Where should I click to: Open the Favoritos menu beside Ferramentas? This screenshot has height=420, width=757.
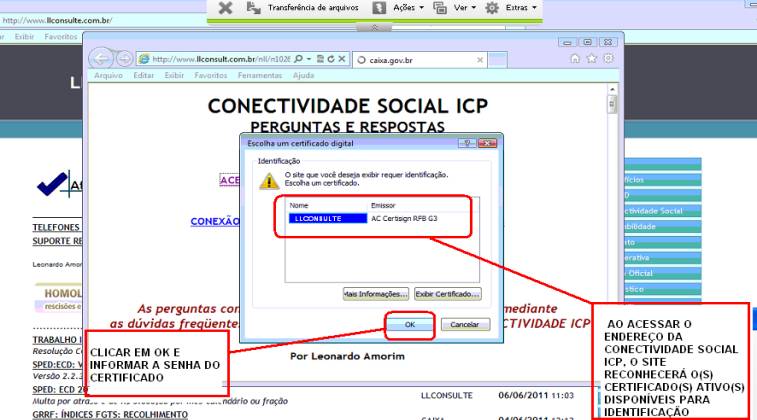(x=210, y=75)
